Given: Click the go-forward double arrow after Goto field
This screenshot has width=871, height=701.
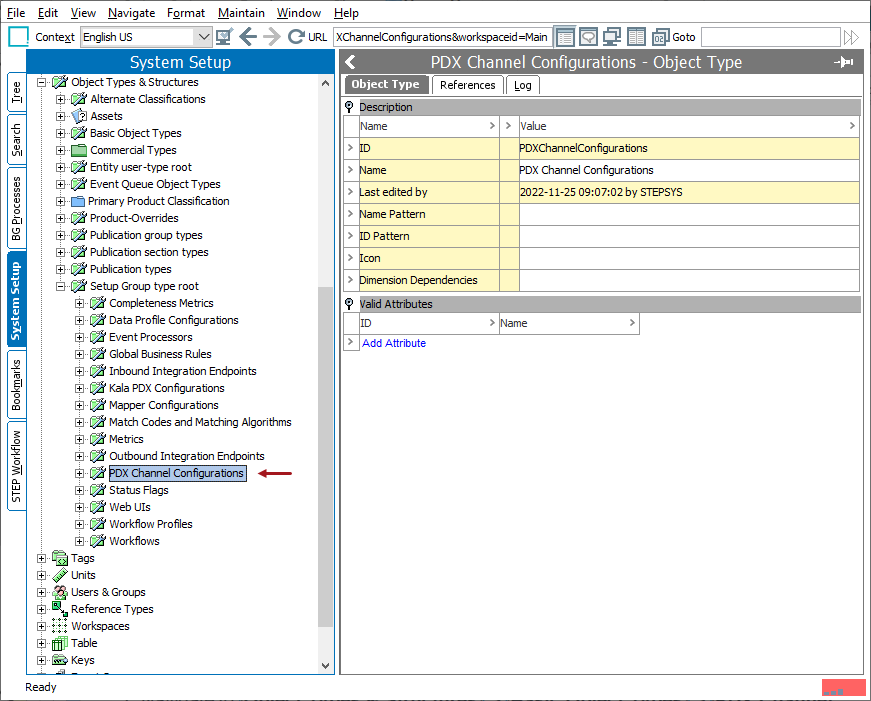Looking at the screenshot, I should [851, 37].
